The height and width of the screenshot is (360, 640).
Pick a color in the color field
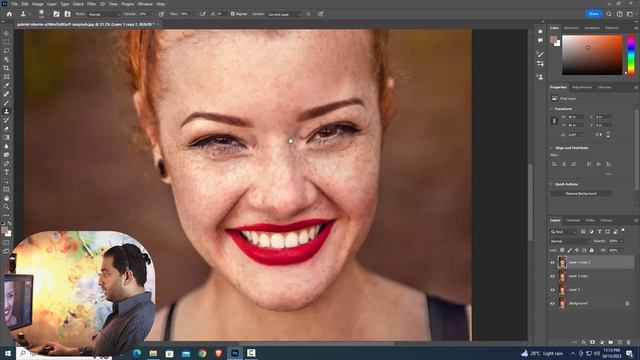592,55
